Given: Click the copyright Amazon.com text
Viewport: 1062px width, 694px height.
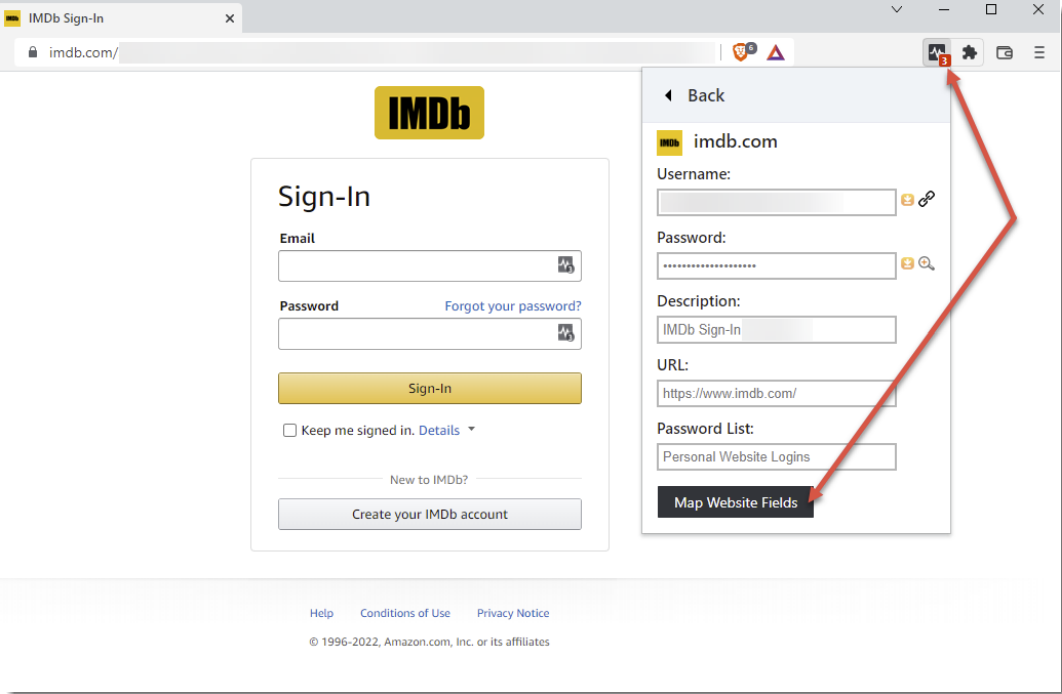Looking at the screenshot, I should tap(429, 642).
